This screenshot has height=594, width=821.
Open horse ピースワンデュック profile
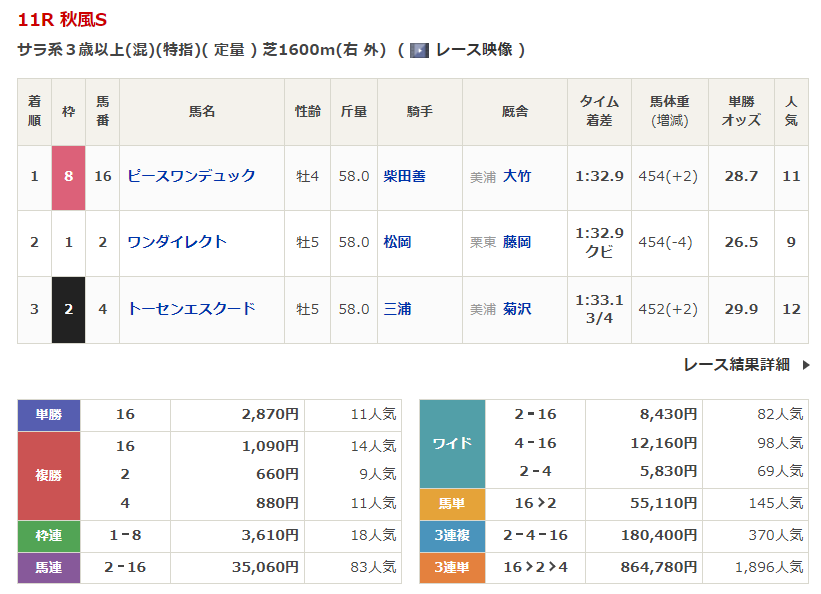[x=191, y=176]
